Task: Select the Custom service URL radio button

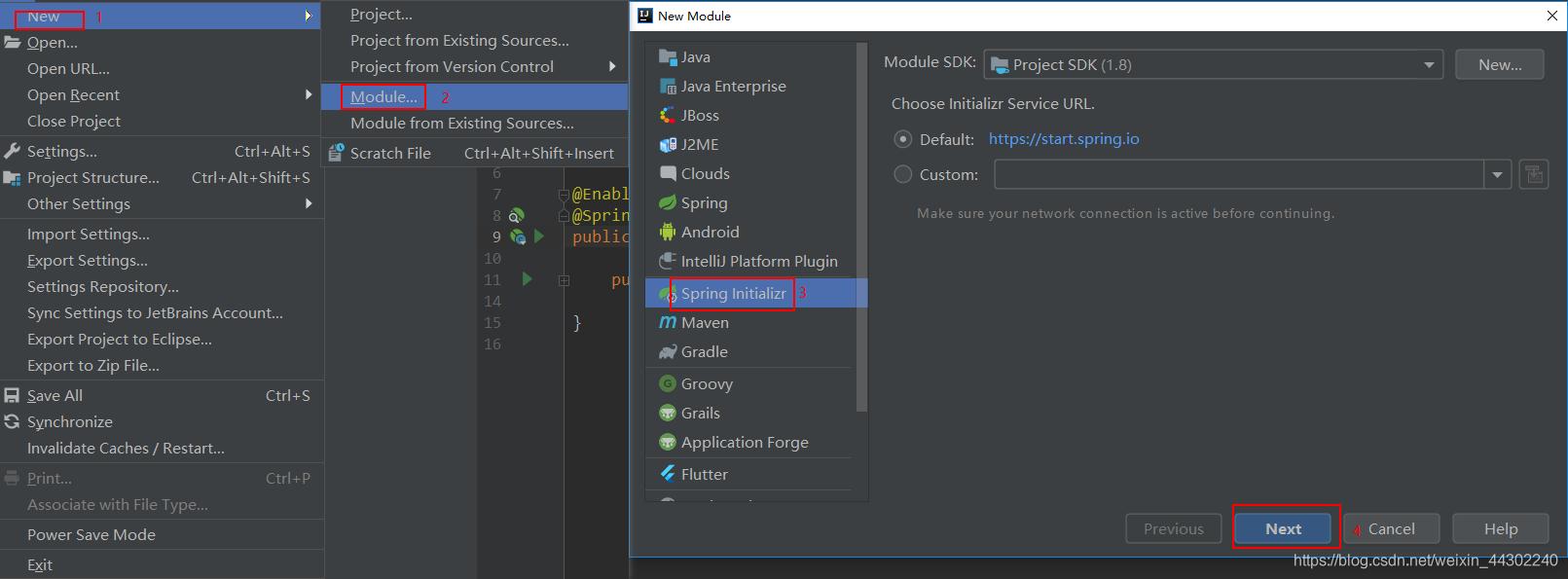Action: 903,174
